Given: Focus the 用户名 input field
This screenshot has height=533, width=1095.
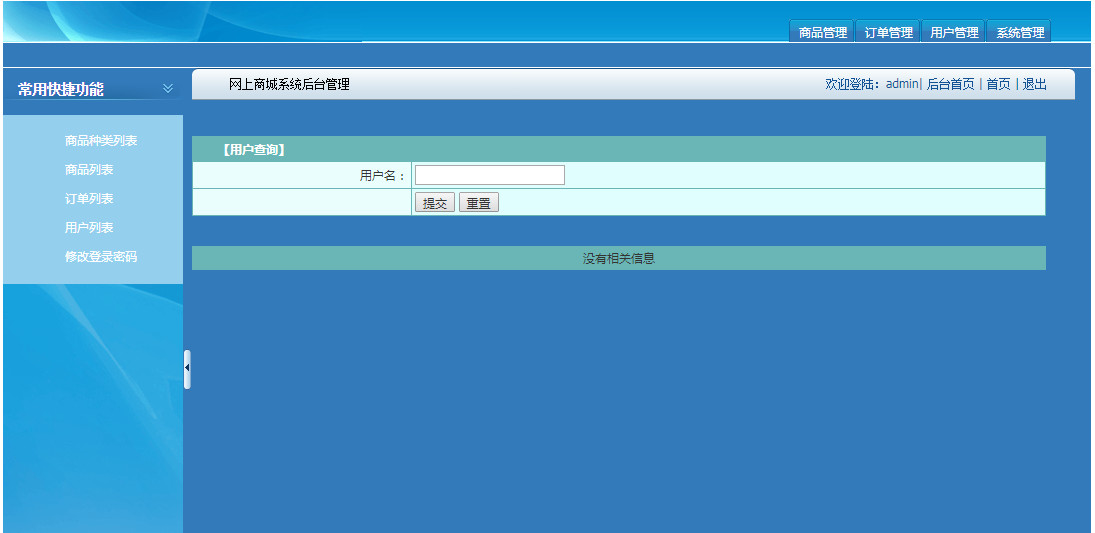Looking at the screenshot, I should (x=490, y=175).
